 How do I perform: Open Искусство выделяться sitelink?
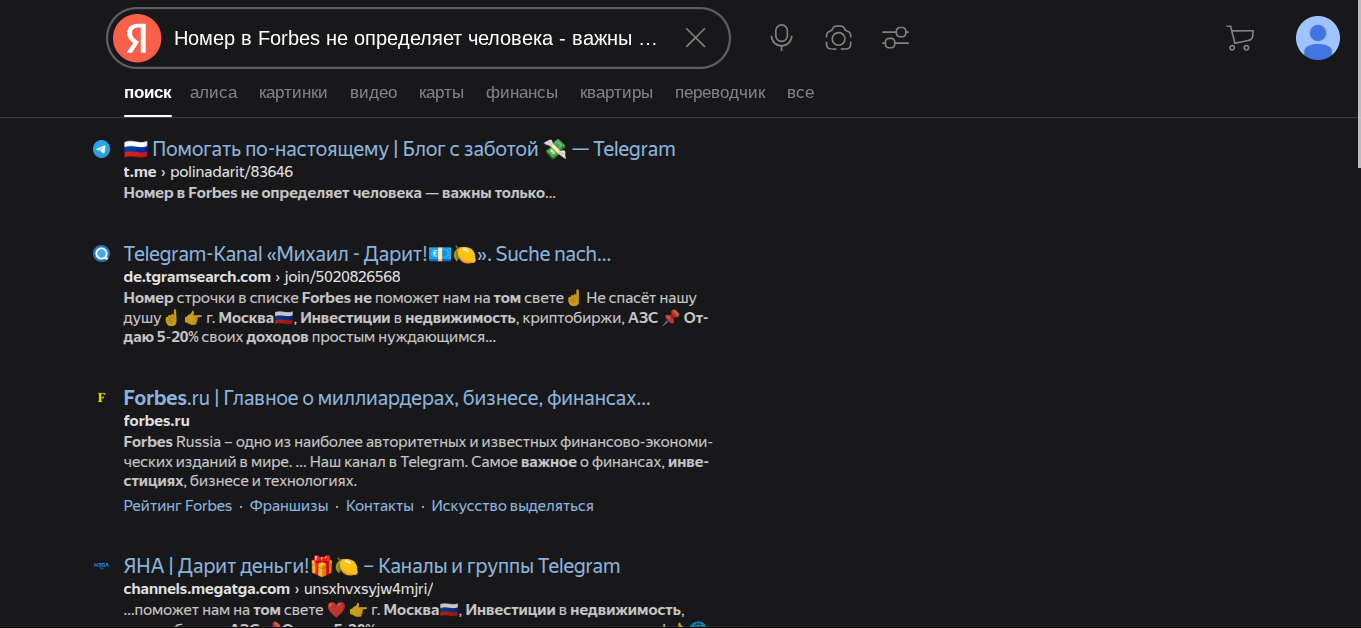pos(513,506)
